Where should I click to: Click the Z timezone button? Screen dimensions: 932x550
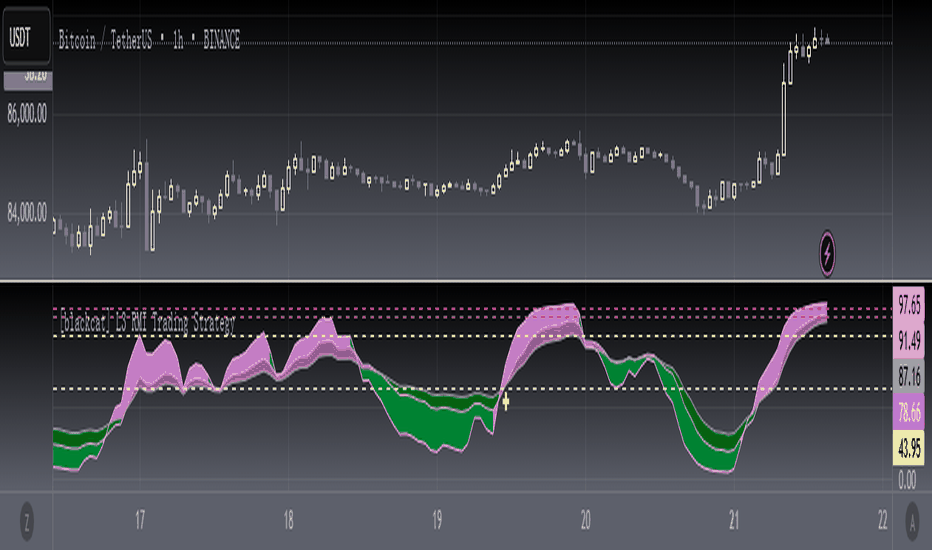coord(27,521)
